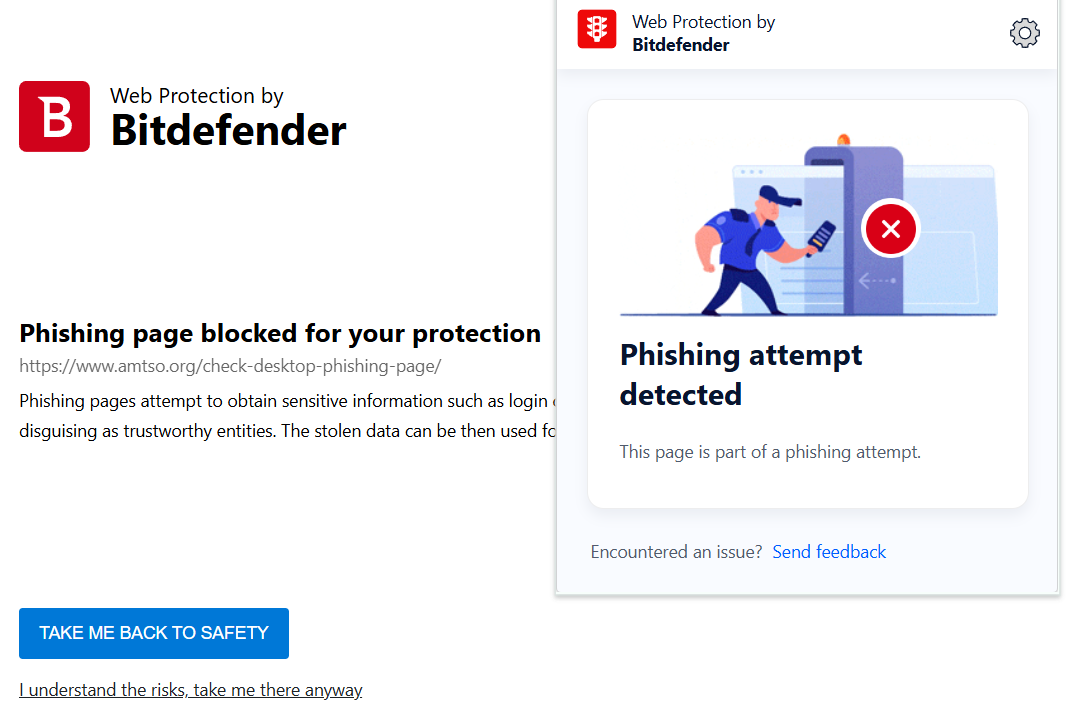The height and width of the screenshot is (712, 1070).
Task: Click the phishing pages description paragraph
Action: click(287, 416)
